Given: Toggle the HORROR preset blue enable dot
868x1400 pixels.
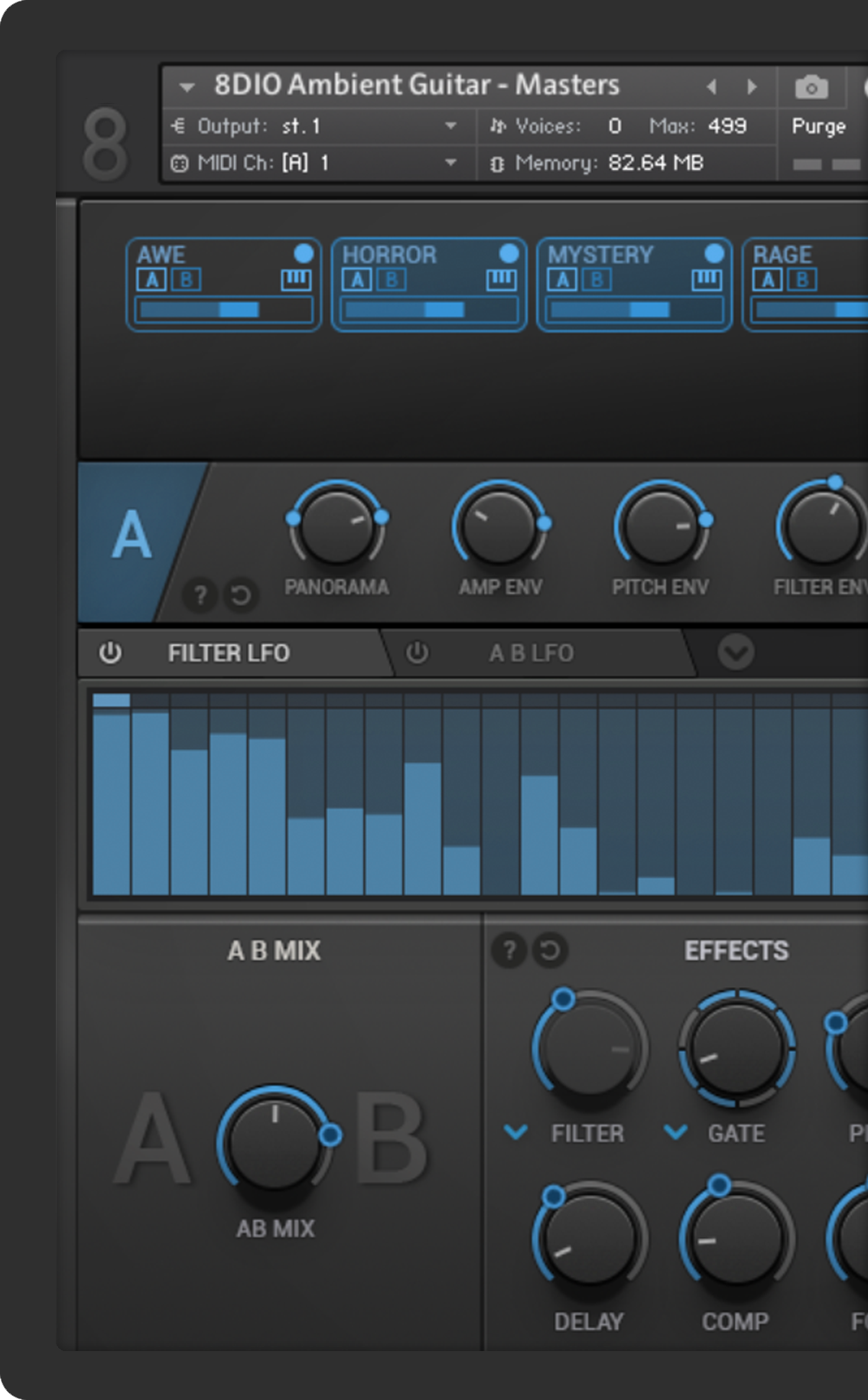Looking at the screenshot, I should [509, 253].
